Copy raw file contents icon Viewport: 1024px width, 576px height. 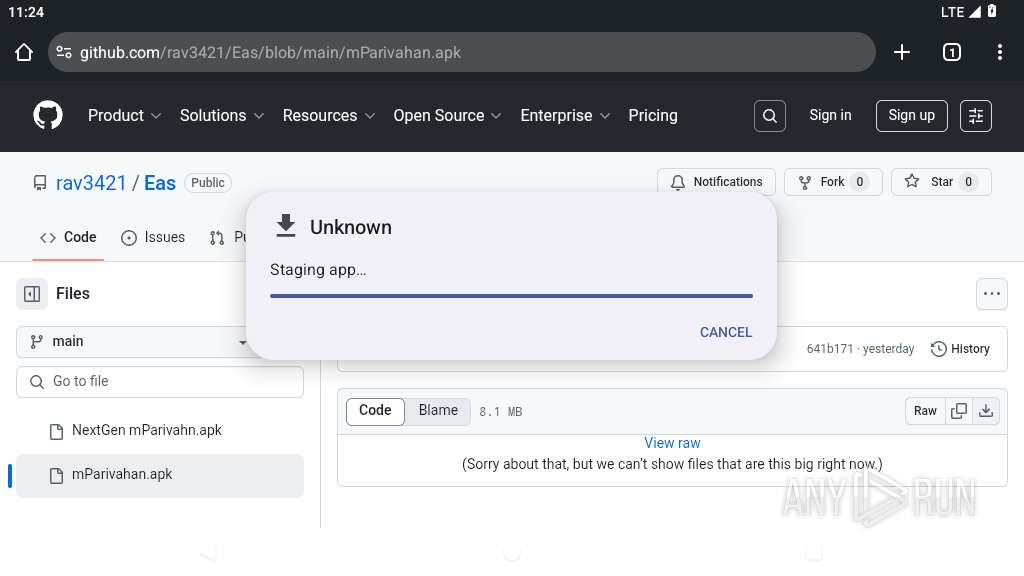click(959, 411)
